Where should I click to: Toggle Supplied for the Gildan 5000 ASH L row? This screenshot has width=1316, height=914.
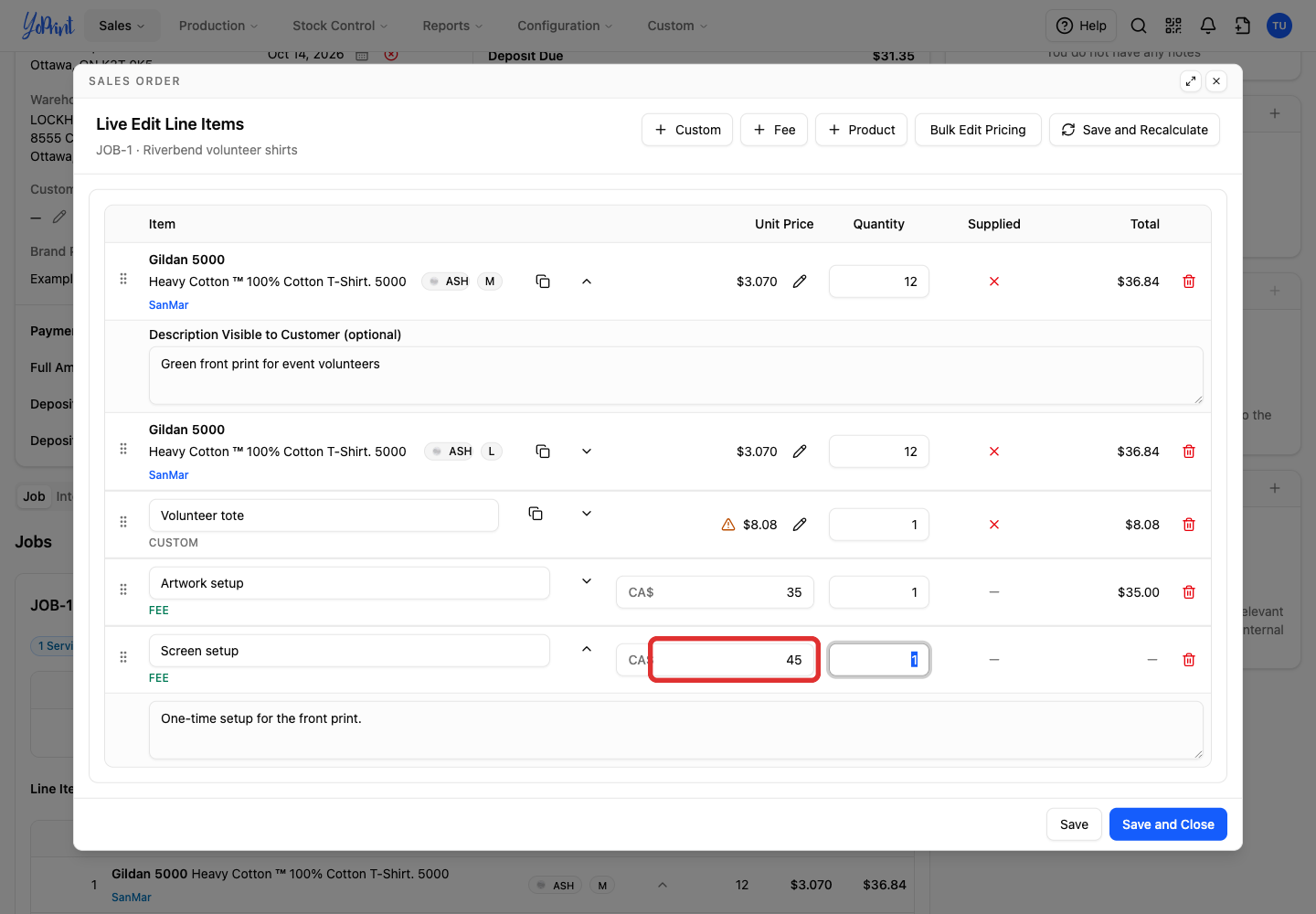[x=994, y=452]
